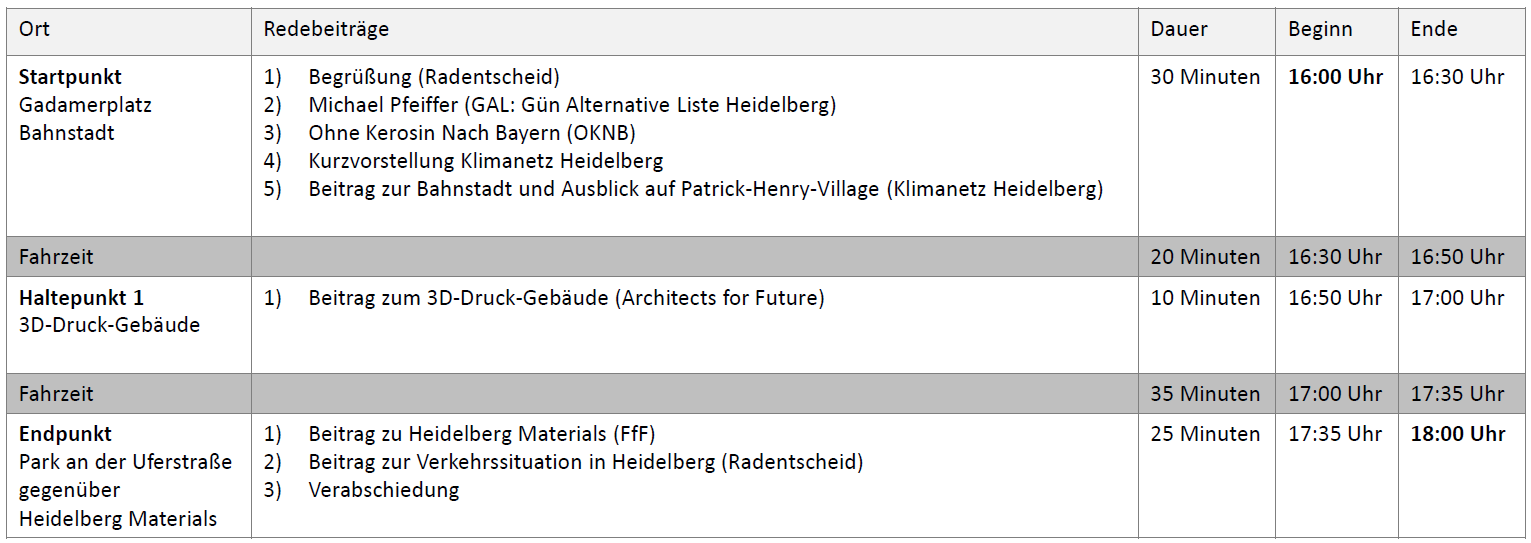The height and width of the screenshot is (543, 1531).
Task: Click the bold "Endpunkt" label
Action: click(65, 434)
